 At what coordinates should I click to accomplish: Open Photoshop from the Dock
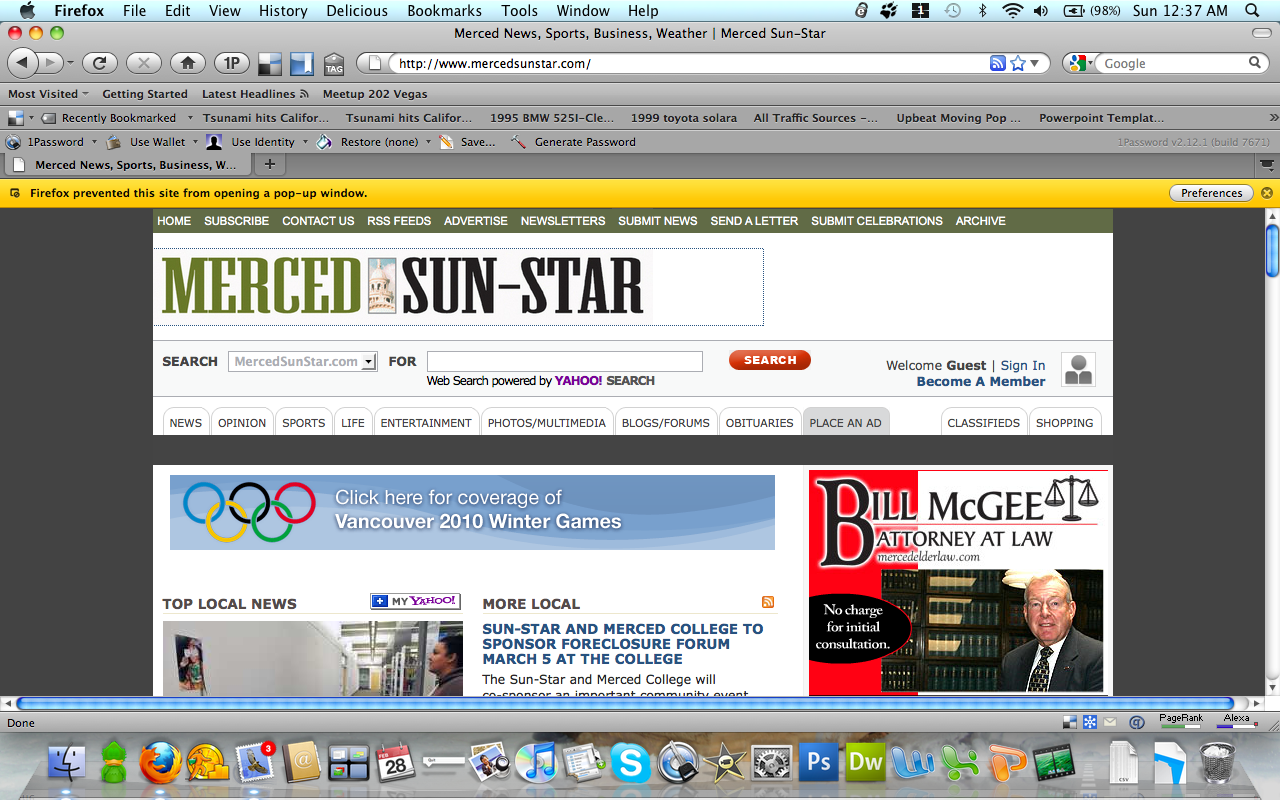[x=819, y=762]
